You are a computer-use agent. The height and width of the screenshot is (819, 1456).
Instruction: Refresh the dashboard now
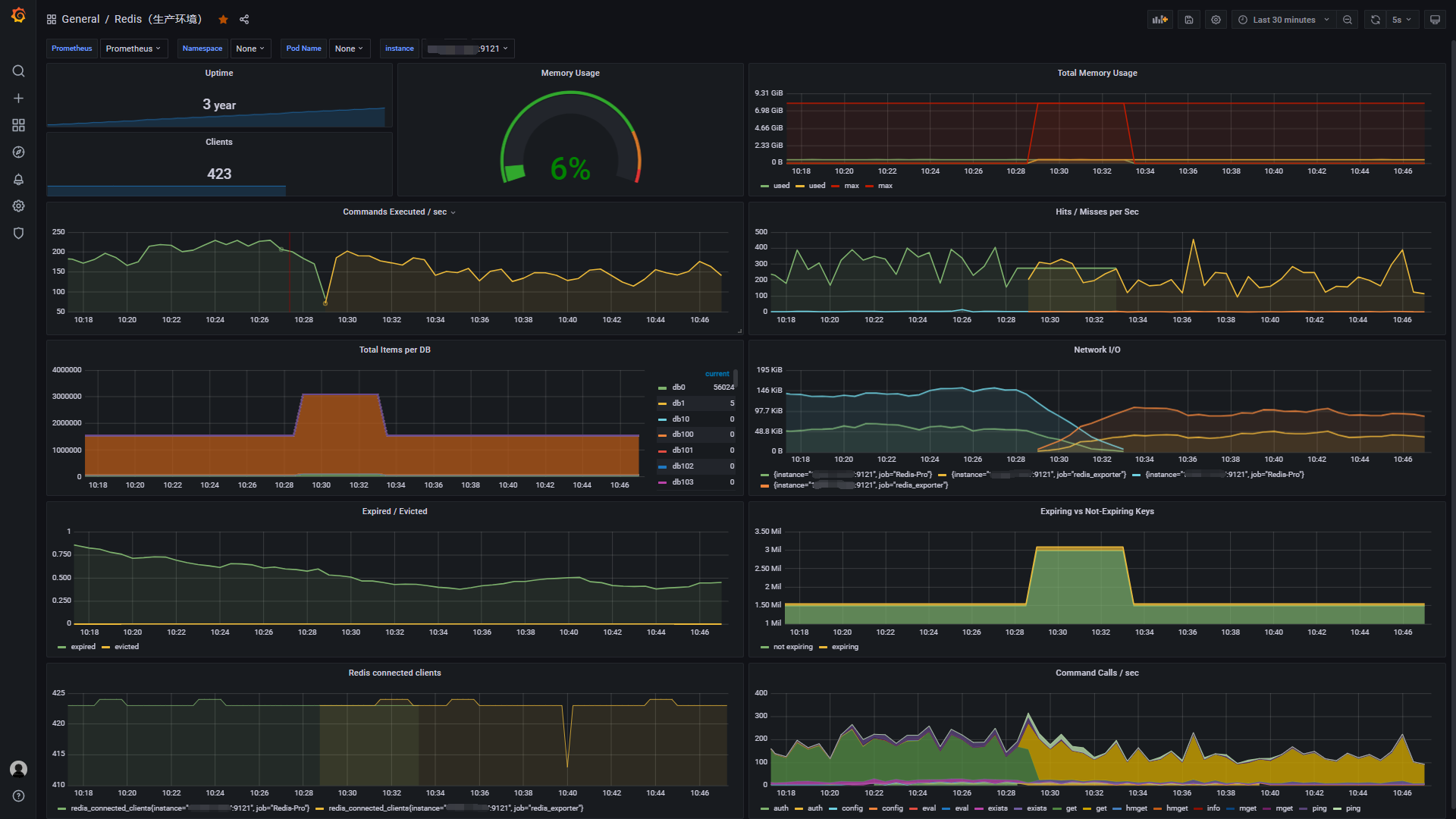coord(1375,20)
